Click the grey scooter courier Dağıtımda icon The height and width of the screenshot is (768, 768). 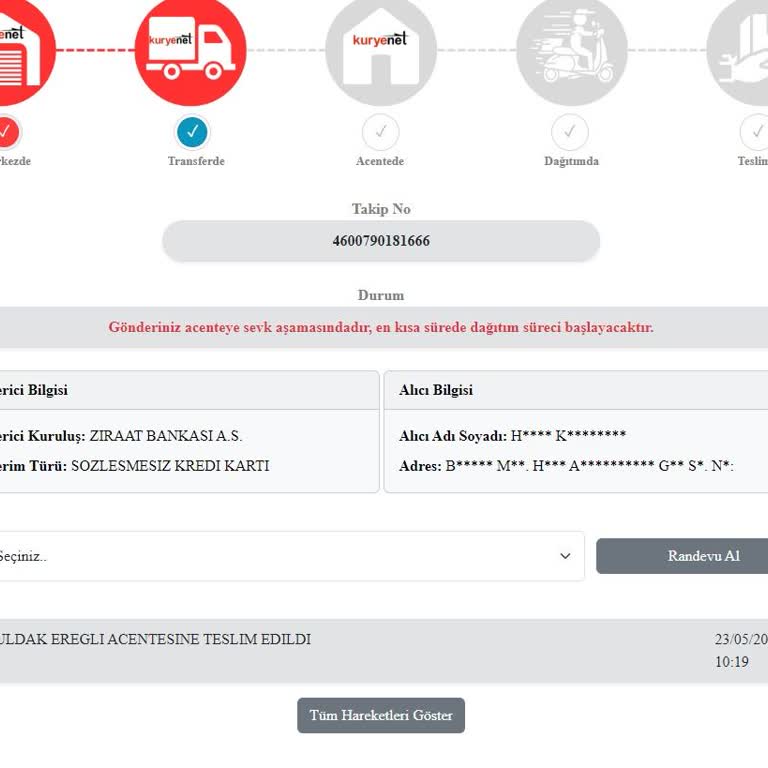572,50
